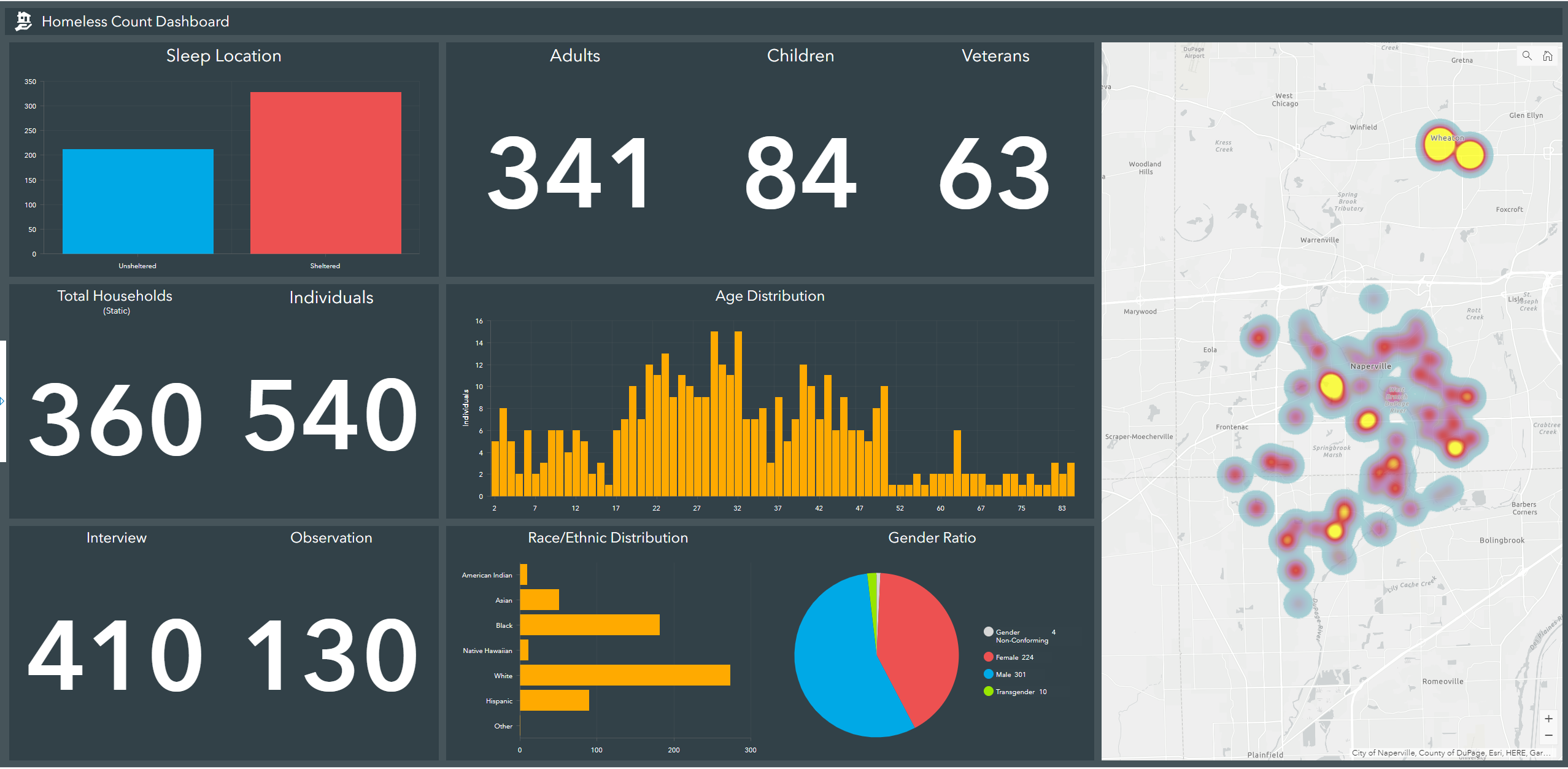Expand the collapsed left side panel
This screenshot has height=769, width=1568.
3,400
